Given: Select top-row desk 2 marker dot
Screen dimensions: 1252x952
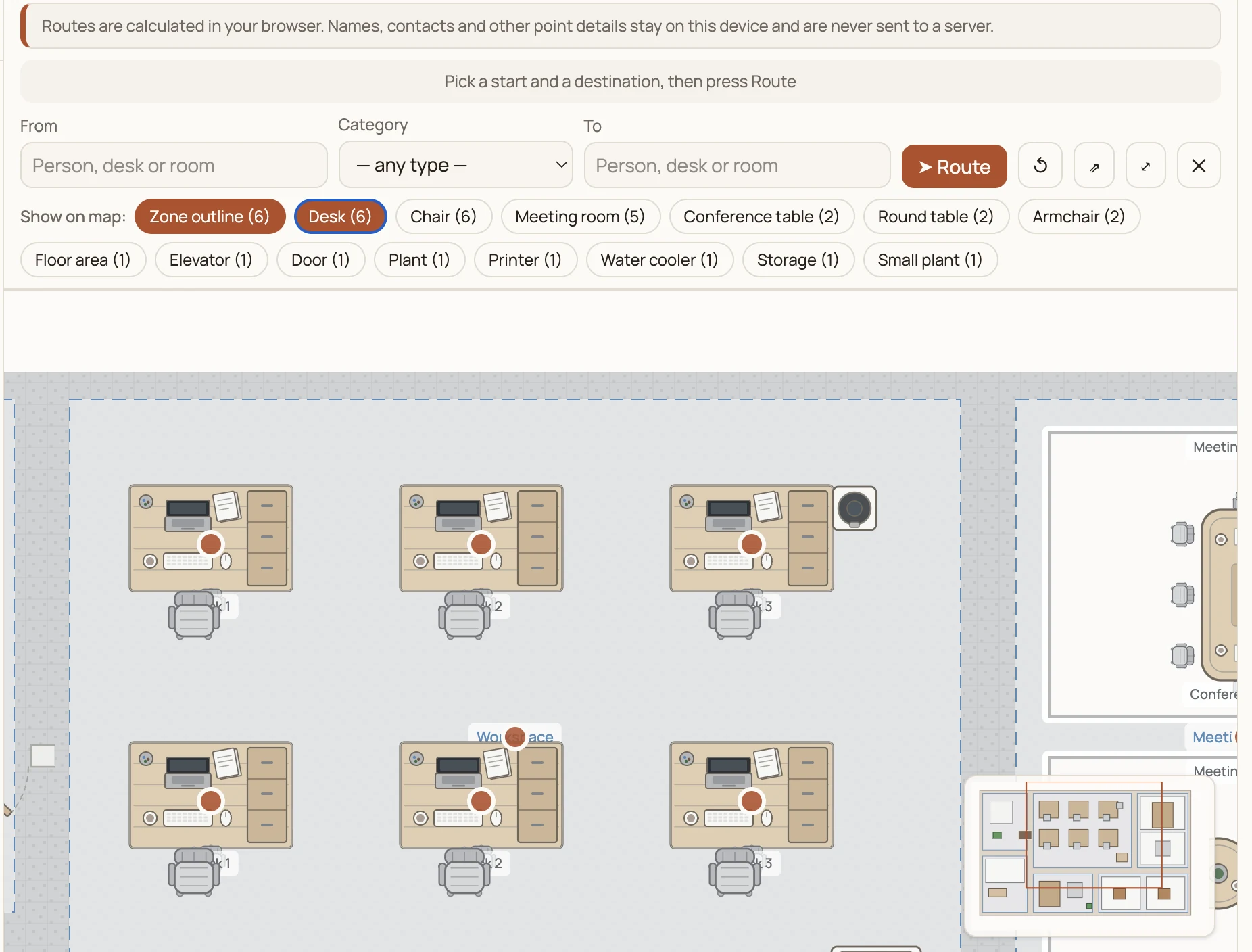Looking at the screenshot, I should (x=481, y=544).
